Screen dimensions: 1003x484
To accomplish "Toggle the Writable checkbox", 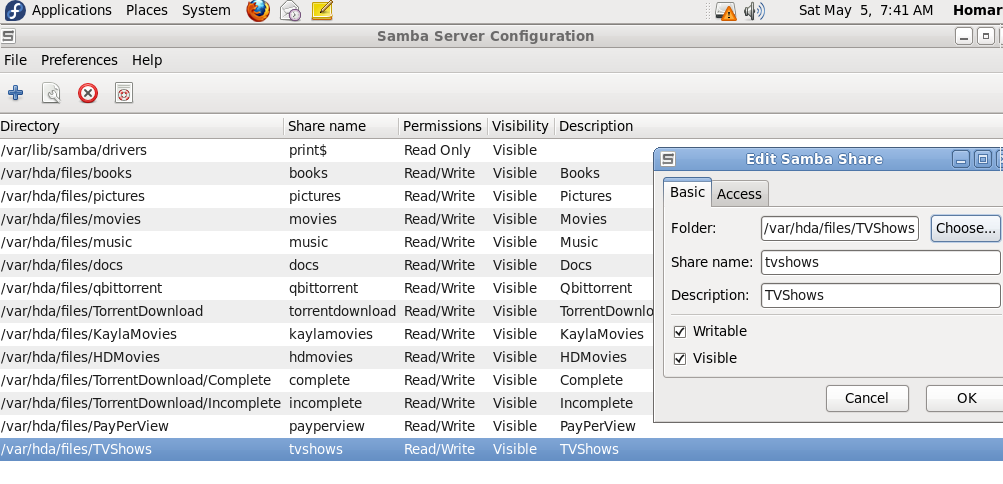I will 680,332.
